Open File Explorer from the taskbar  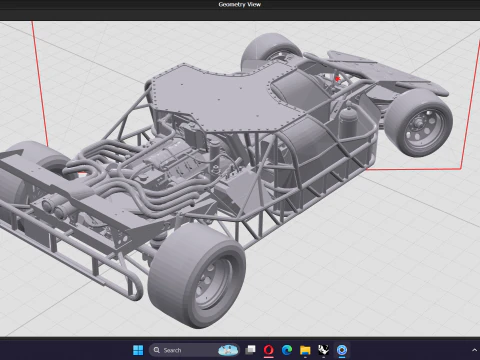coord(305,350)
